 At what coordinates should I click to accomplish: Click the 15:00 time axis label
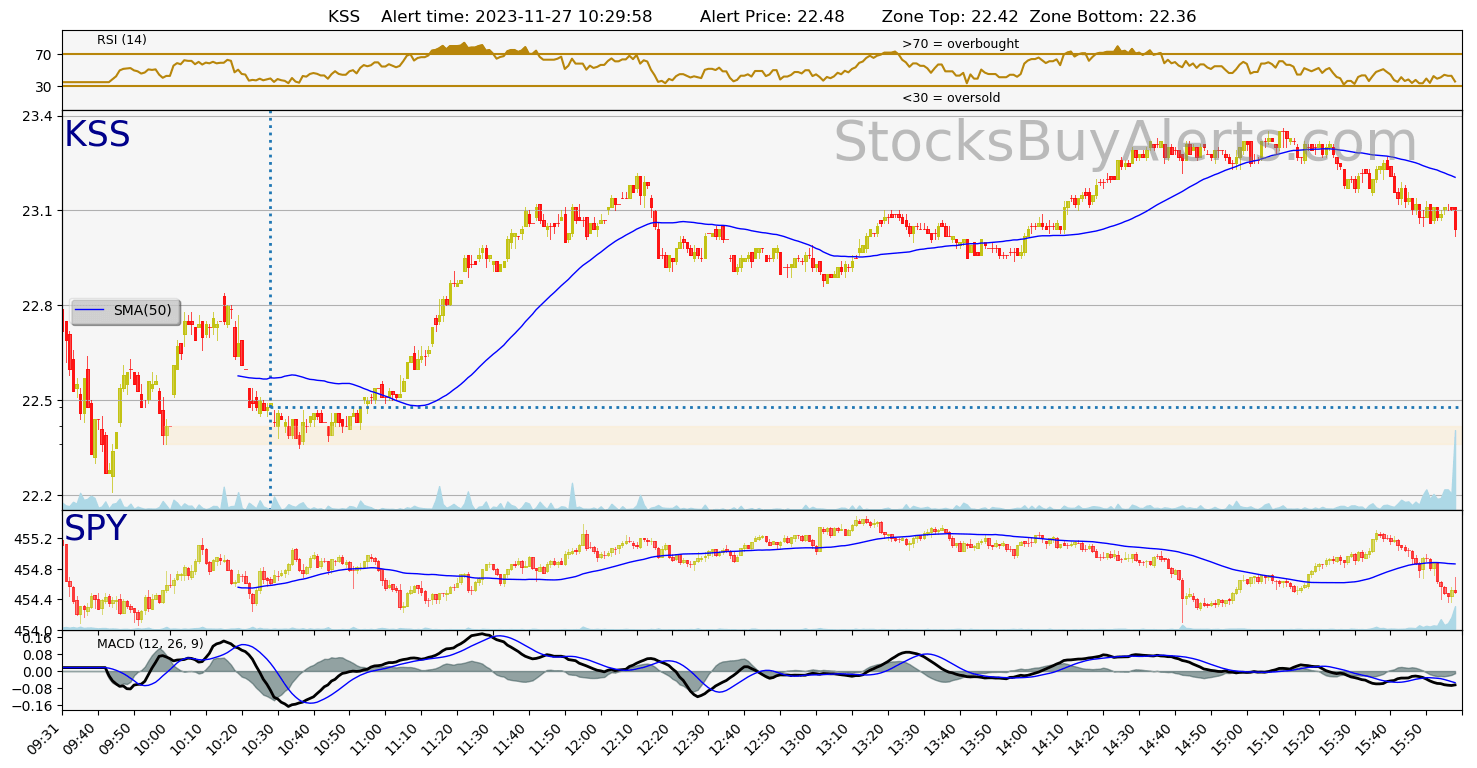tap(1231, 737)
